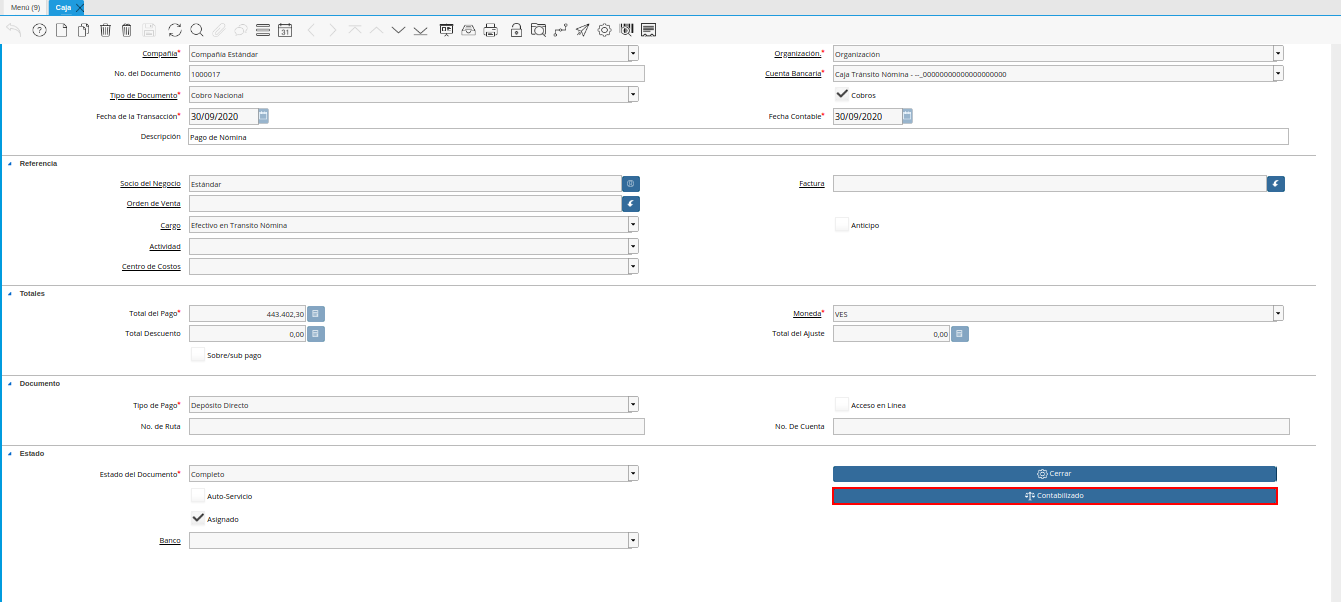The height and width of the screenshot is (602, 1341).
Task: Open the Centro de Costos dropdown
Action: click(633, 267)
